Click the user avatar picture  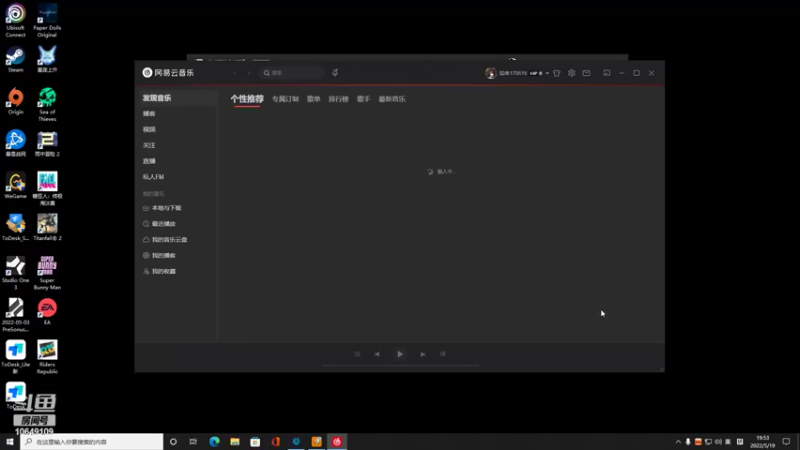tap(491, 73)
